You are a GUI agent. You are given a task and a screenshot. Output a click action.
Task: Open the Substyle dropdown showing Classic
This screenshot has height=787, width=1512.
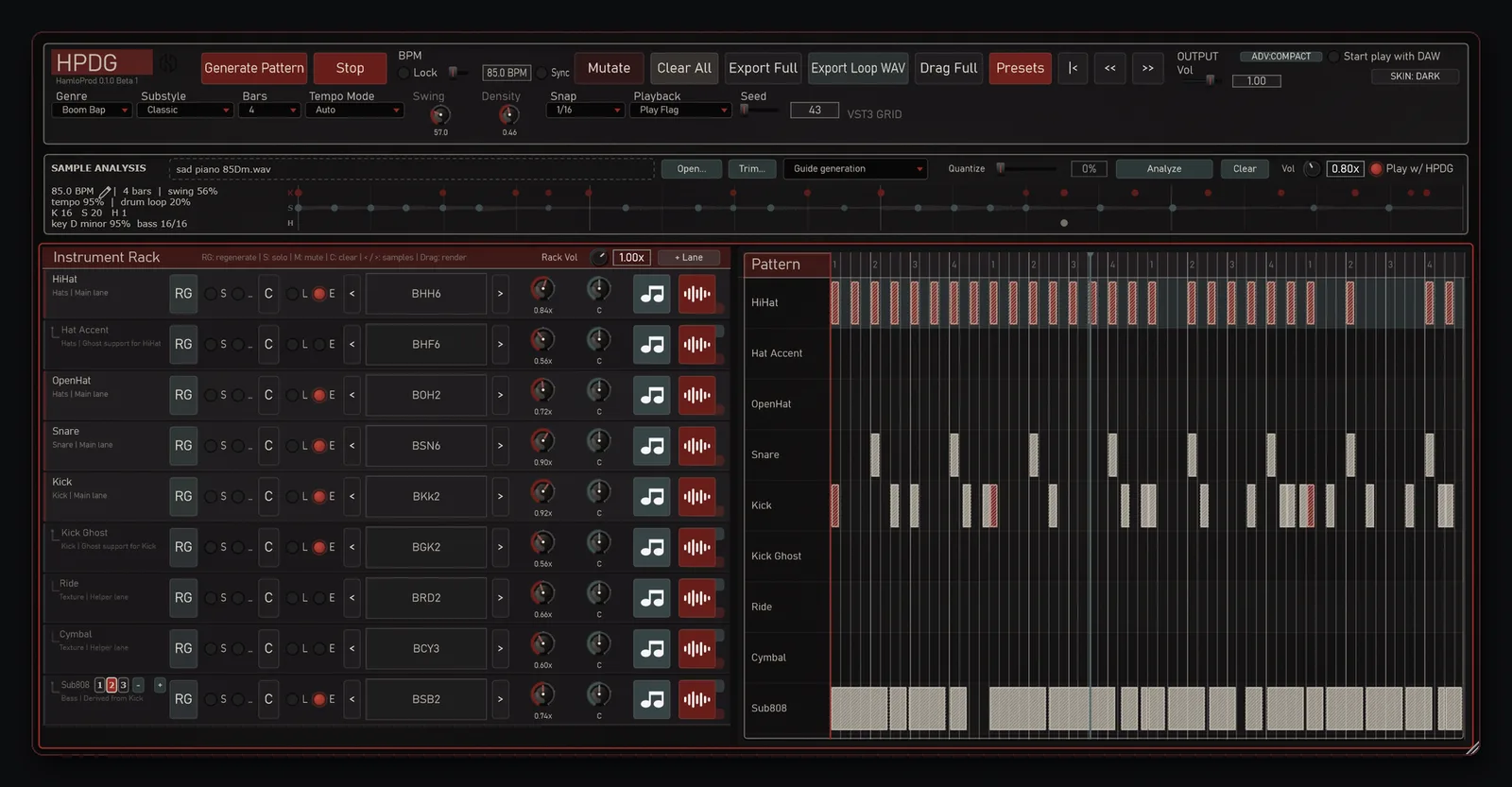coord(185,111)
